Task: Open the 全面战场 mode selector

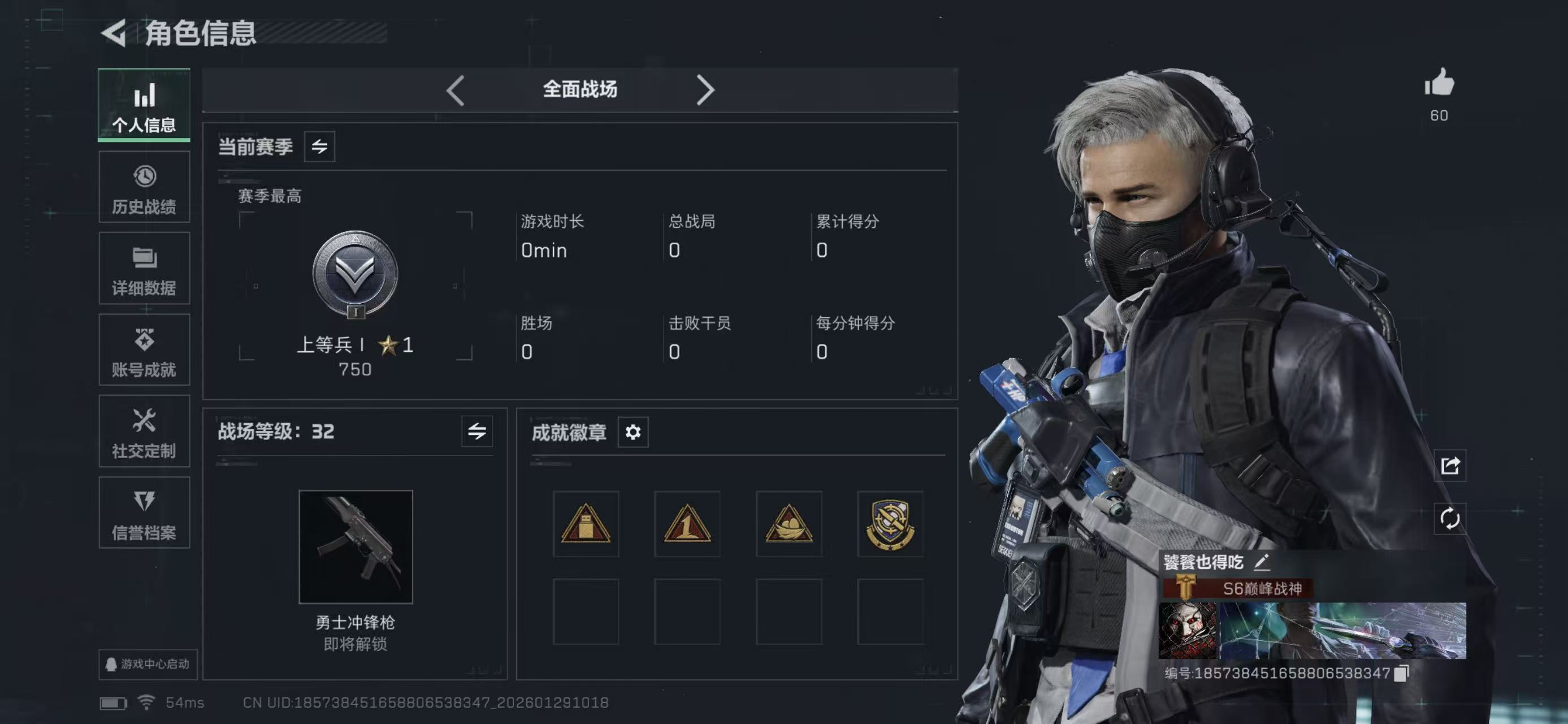Action: click(579, 89)
